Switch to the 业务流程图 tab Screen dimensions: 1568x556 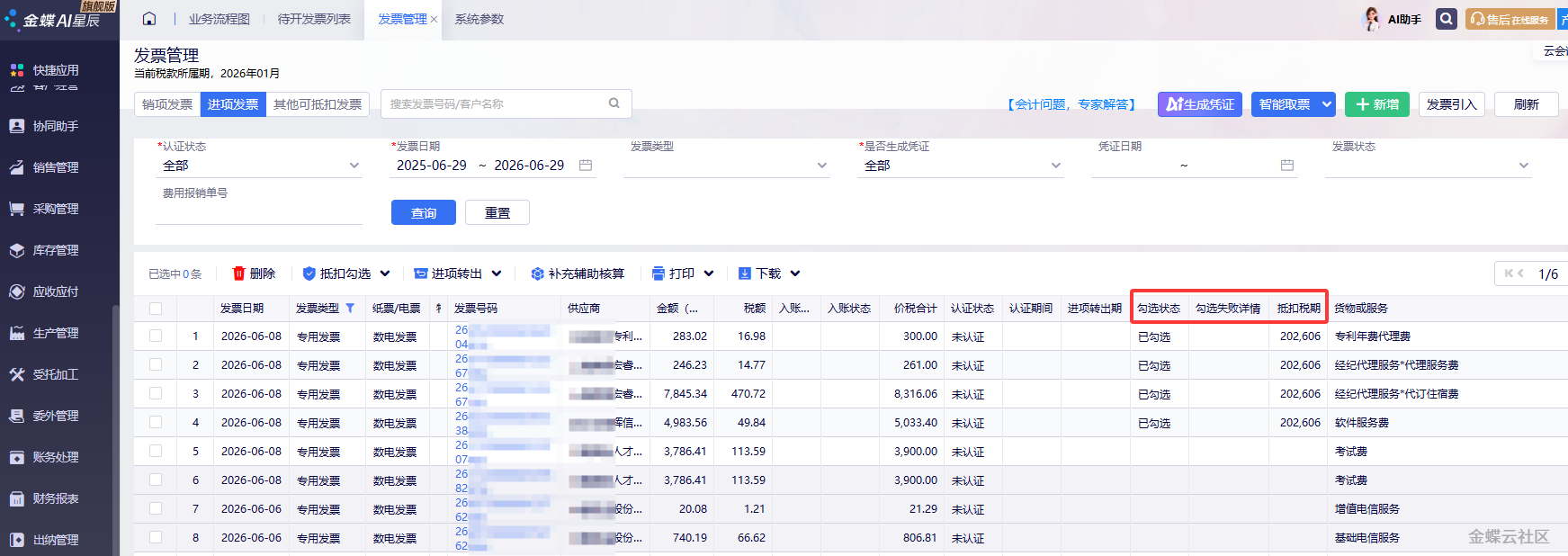[220, 19]
